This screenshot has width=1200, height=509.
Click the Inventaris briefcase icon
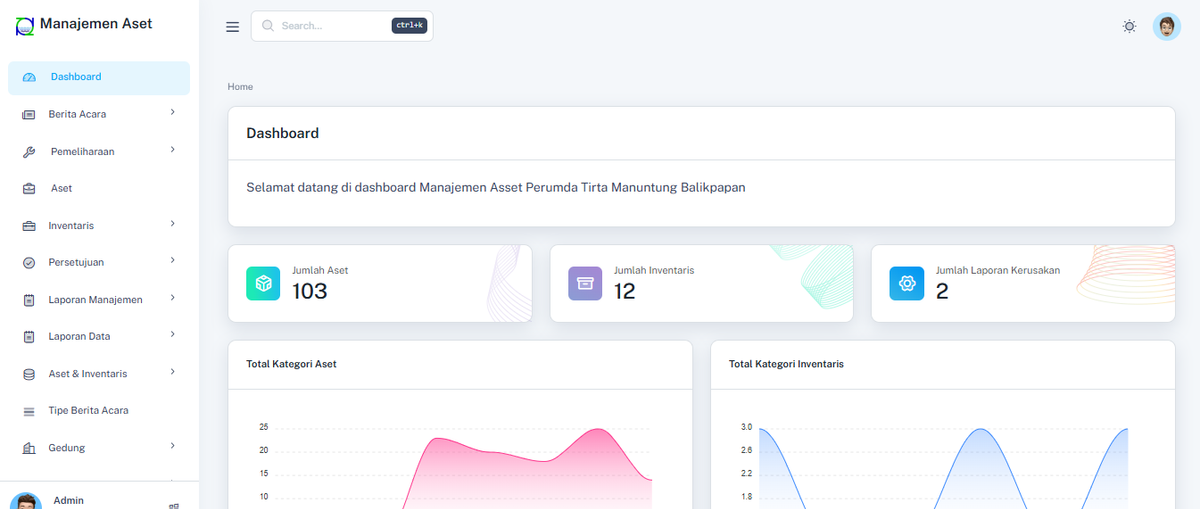point(29,226)
